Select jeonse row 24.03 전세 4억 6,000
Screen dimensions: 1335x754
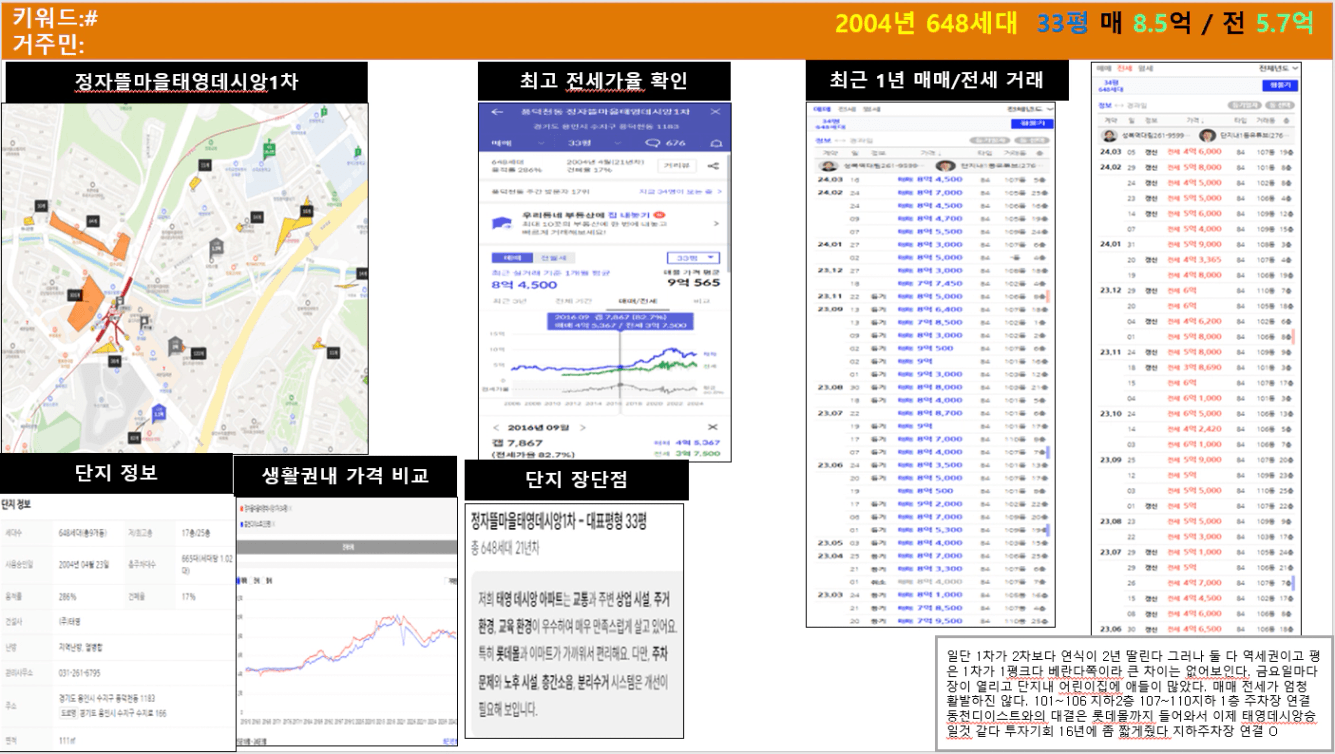(x=1197, y=151)
